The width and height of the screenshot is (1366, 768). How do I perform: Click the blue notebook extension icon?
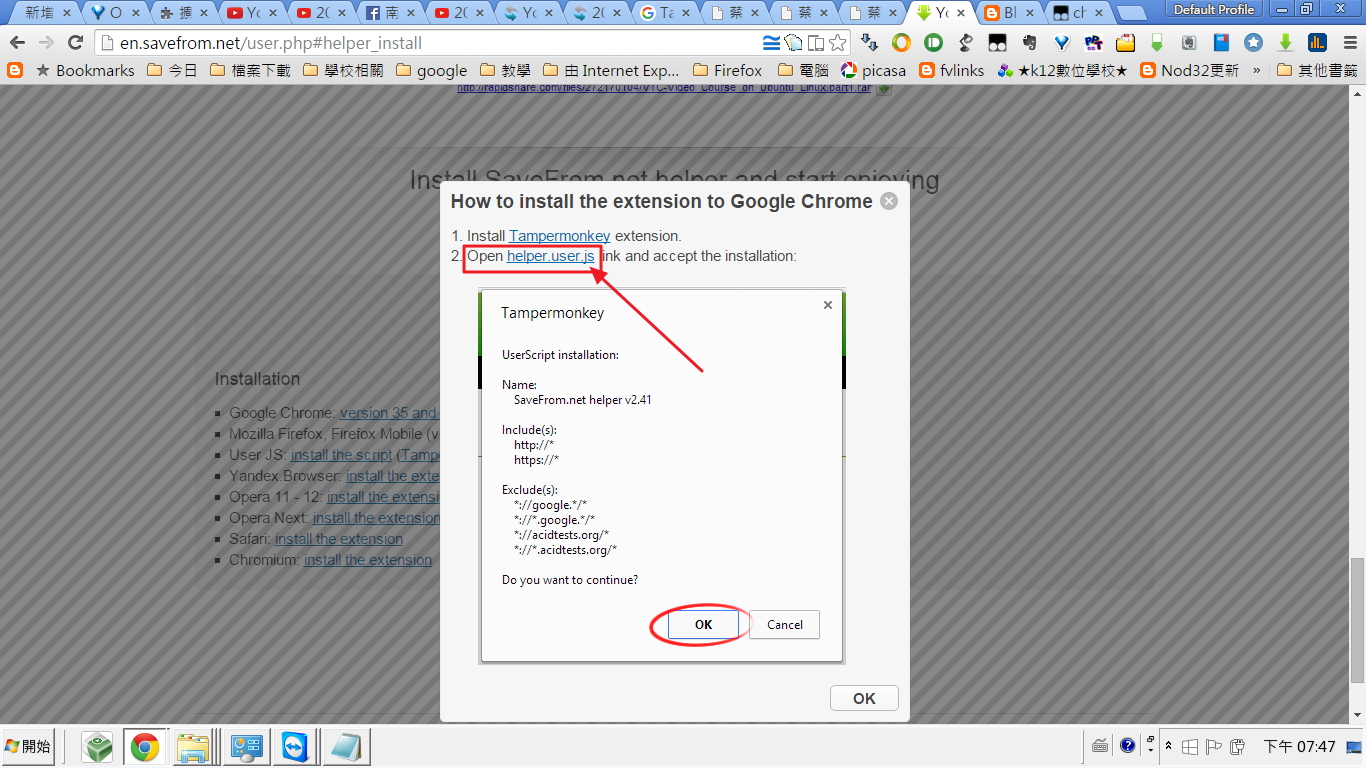1221,43
